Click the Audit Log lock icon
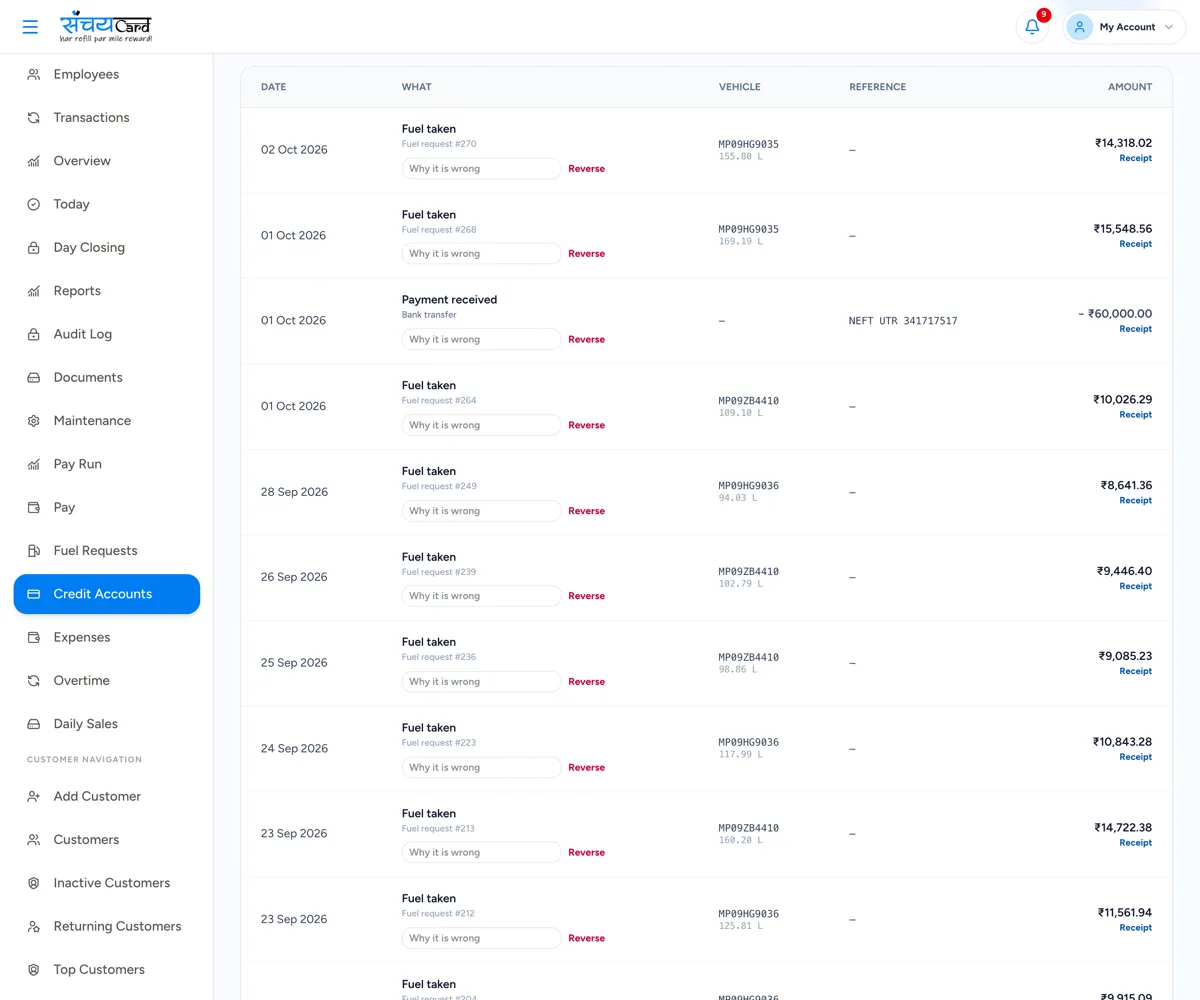The image size is (1200, 1000). pos(34,334)
